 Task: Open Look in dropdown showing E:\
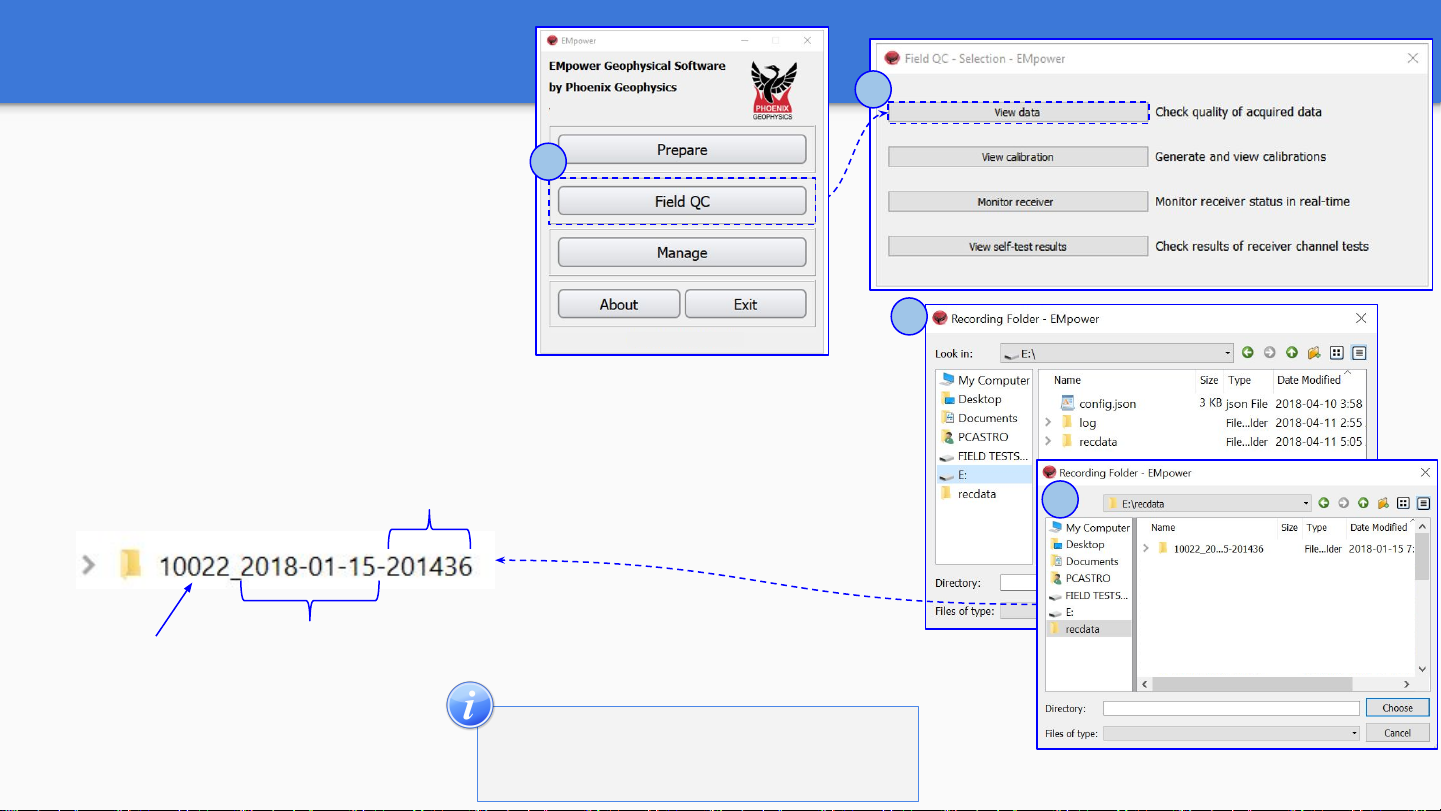tap(1117, 353)
